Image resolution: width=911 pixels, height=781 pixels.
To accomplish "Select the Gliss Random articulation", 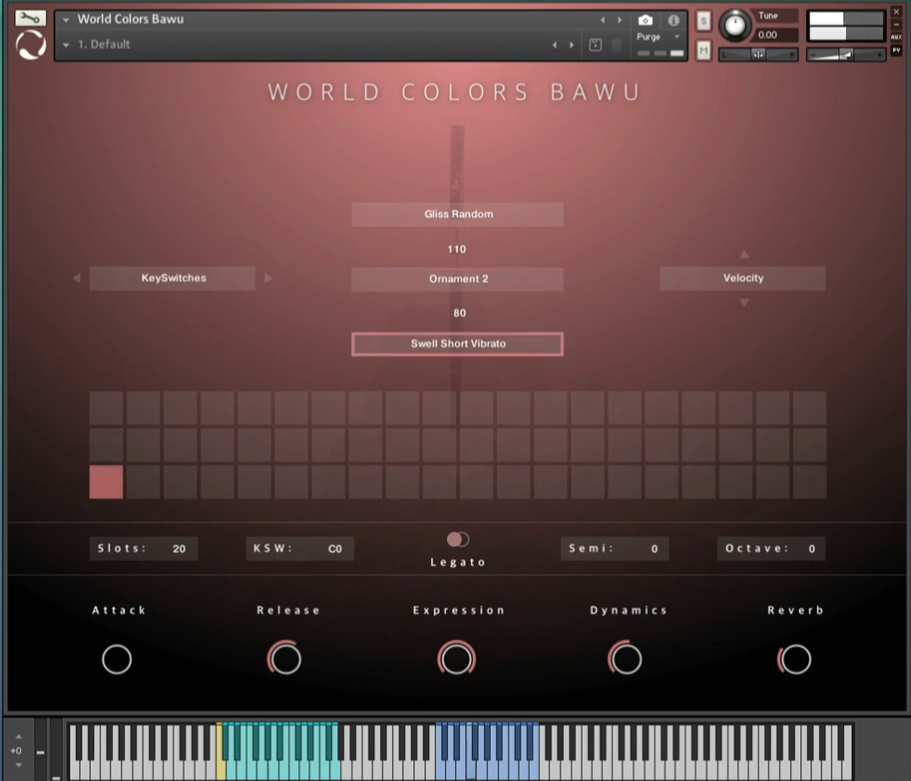I will (x=457, y=214).
